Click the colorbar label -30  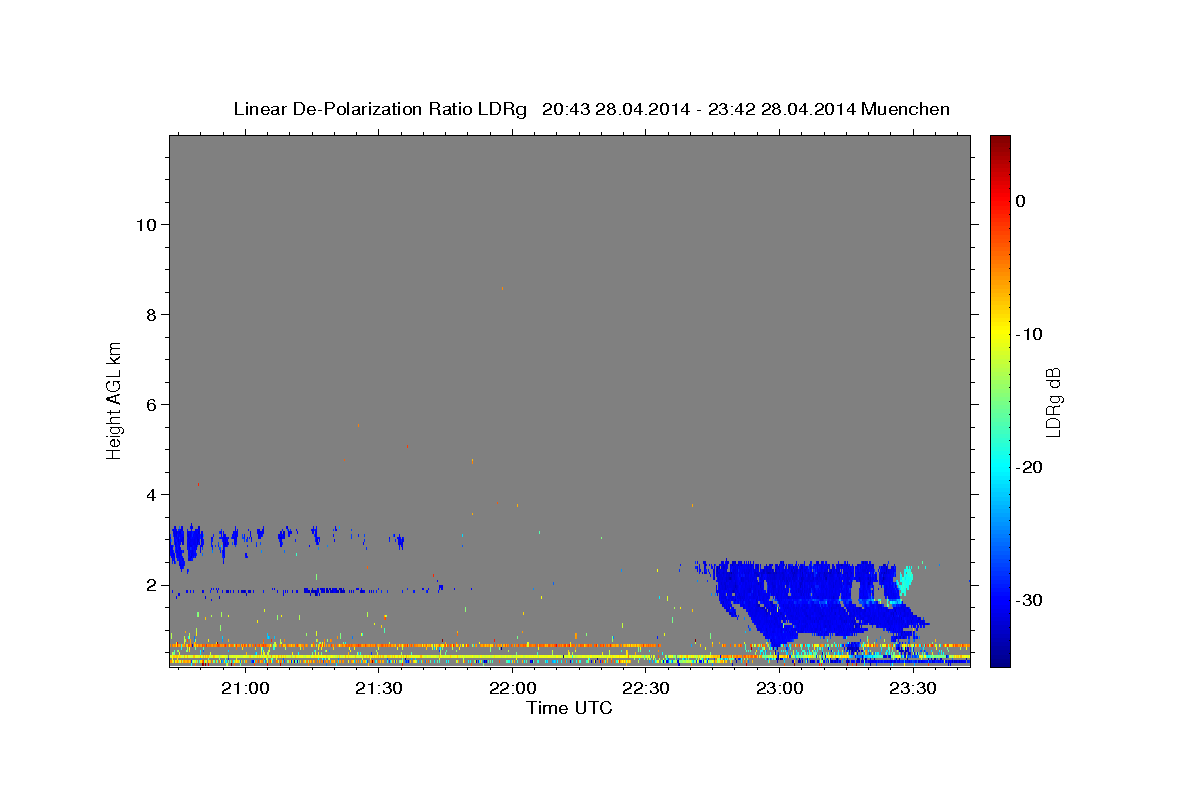coord(1029,600)
